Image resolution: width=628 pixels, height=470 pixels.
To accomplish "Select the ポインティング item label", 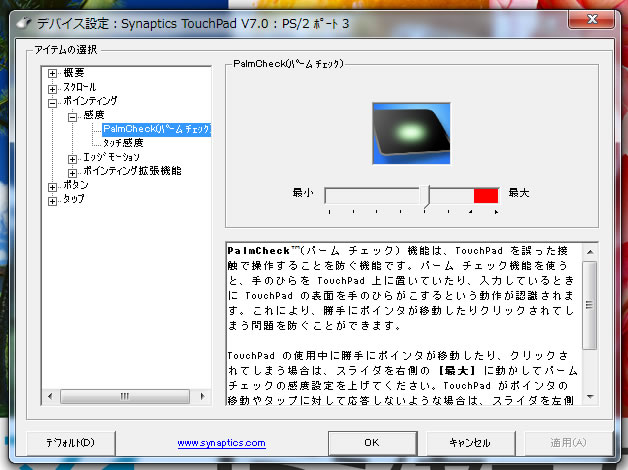I will pos(90,100).
